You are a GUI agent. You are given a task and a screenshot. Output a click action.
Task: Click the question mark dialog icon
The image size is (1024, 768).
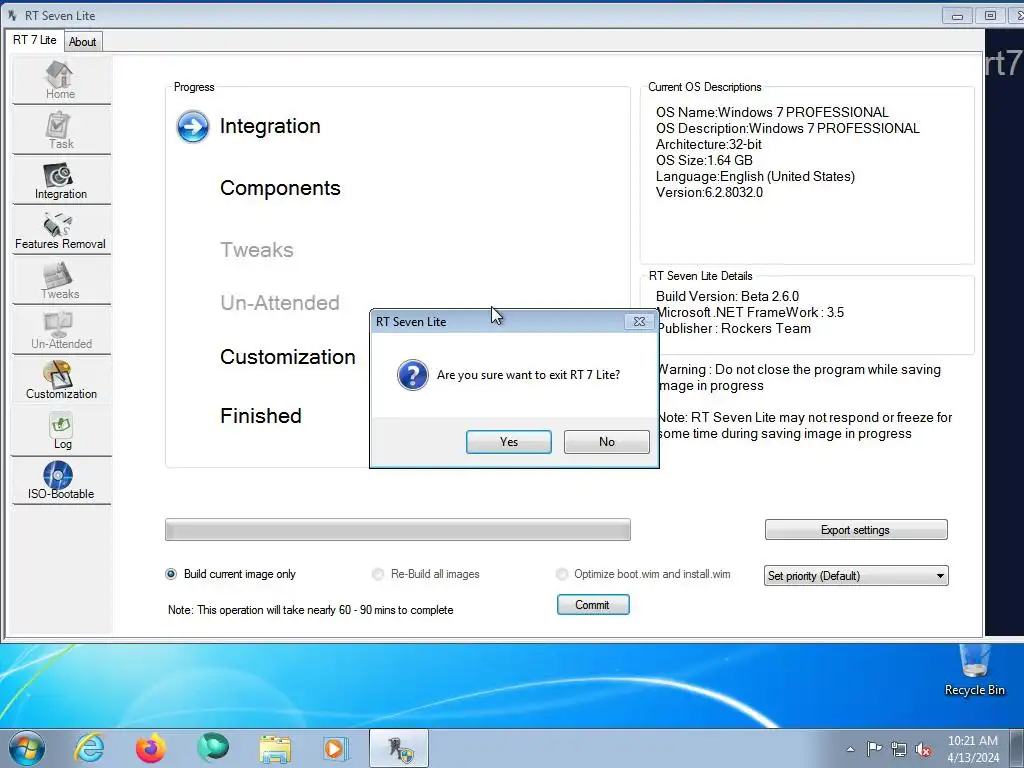point(413,375)
